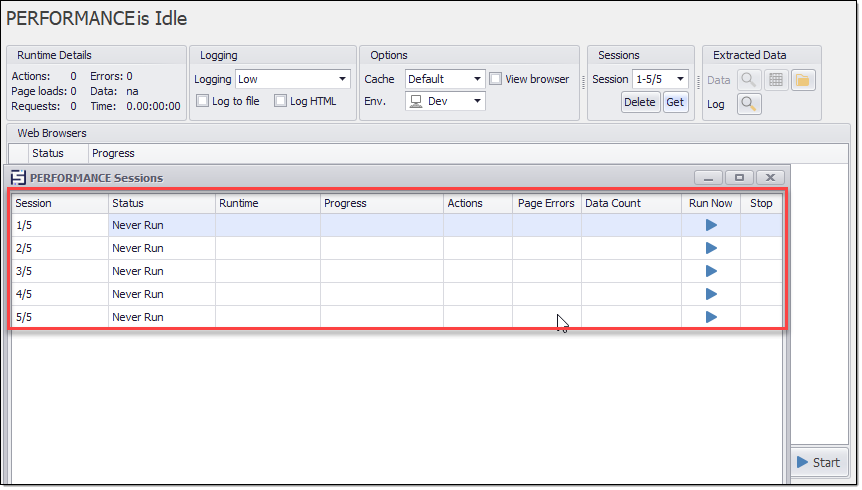Click the Runtime column header
The height and width of the screenshot is (490, 862).
coord(267,203)
